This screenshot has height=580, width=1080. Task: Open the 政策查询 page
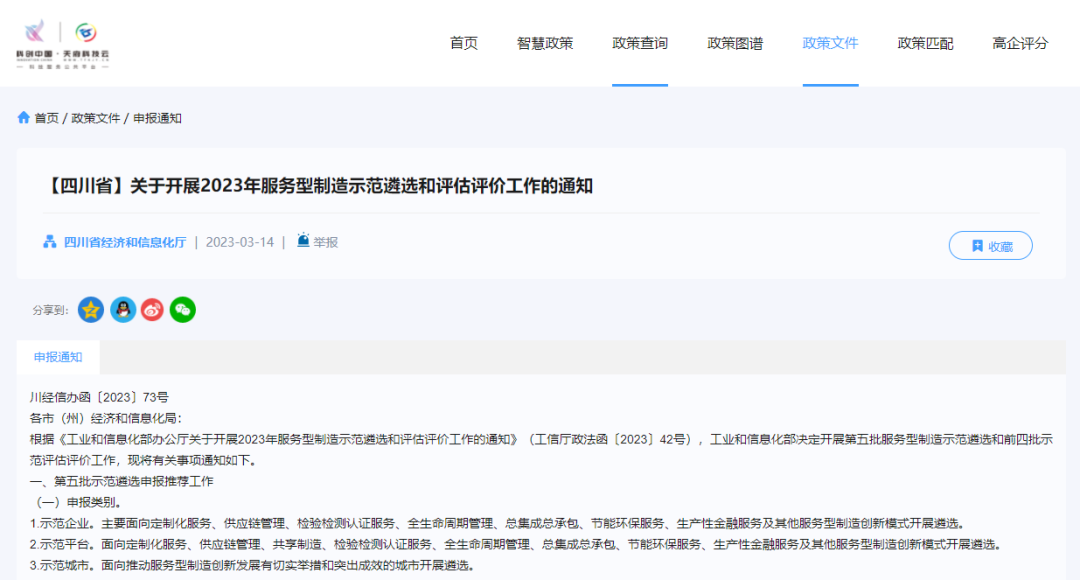pos(639,43)
